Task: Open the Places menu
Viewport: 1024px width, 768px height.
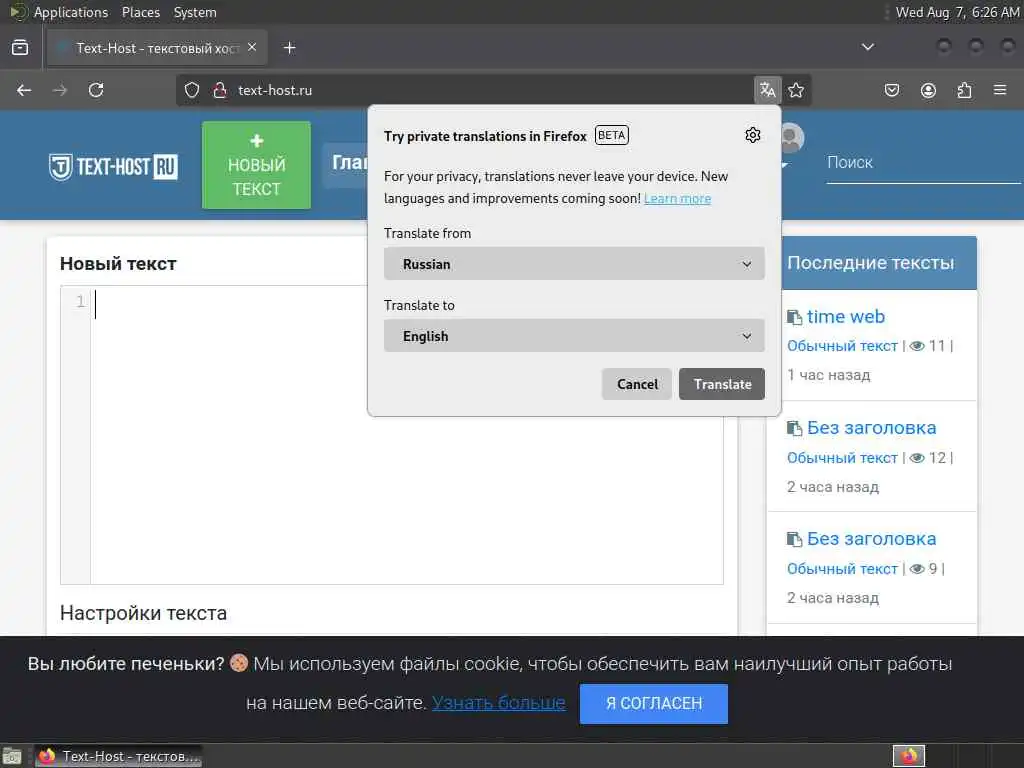Action: (140, 12)
